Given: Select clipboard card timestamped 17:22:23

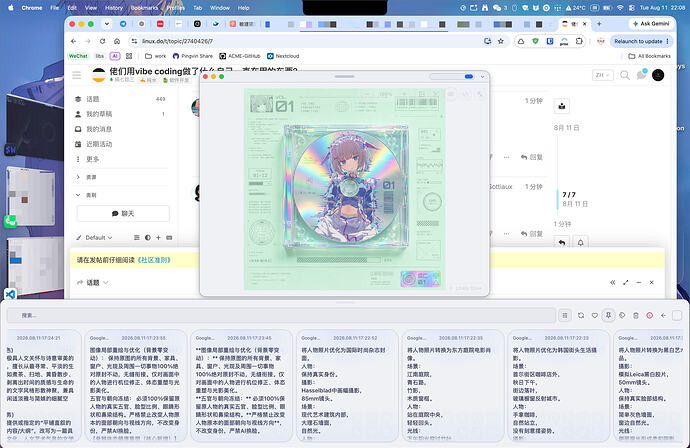Looking at the screenshot, I should [x=558, y=386].
